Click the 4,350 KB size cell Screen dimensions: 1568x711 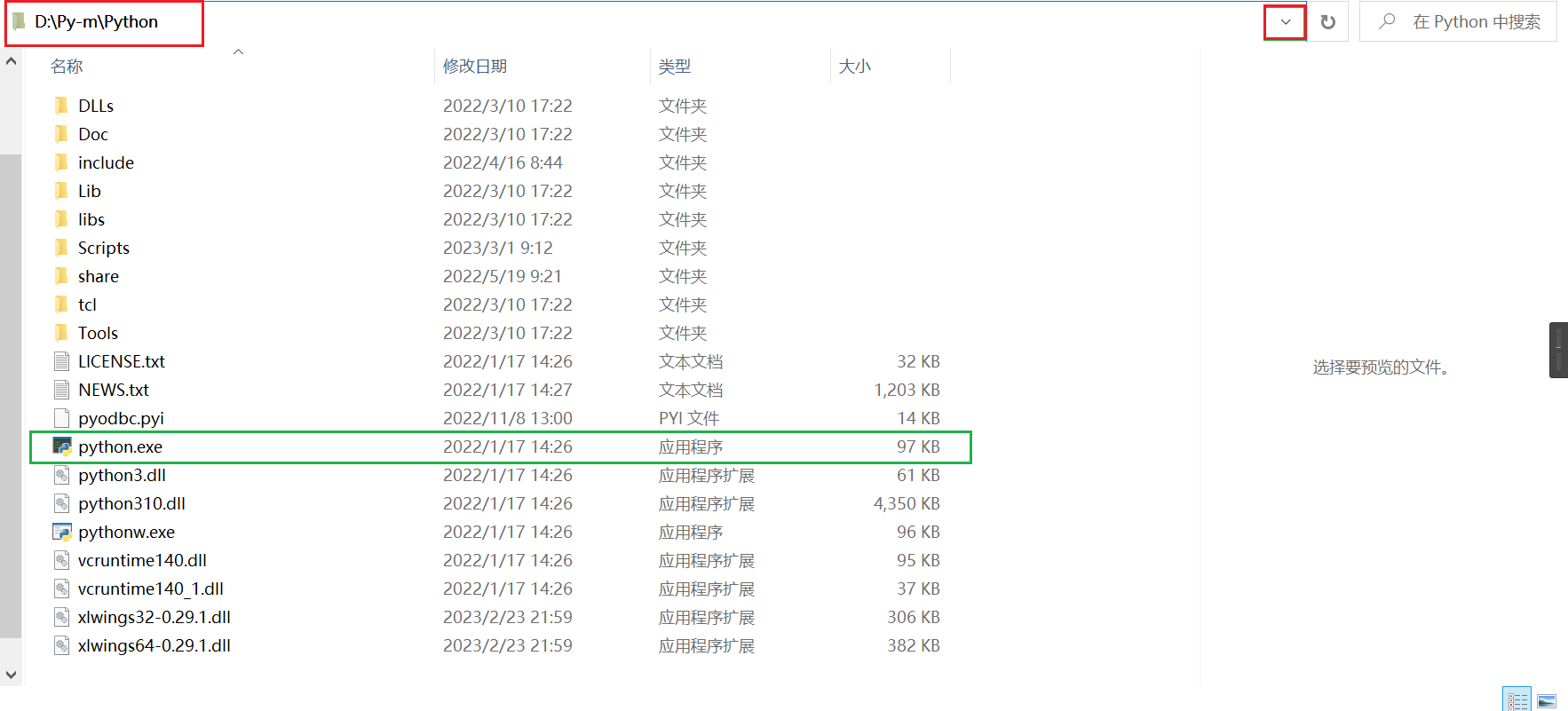tap(907, 503)
